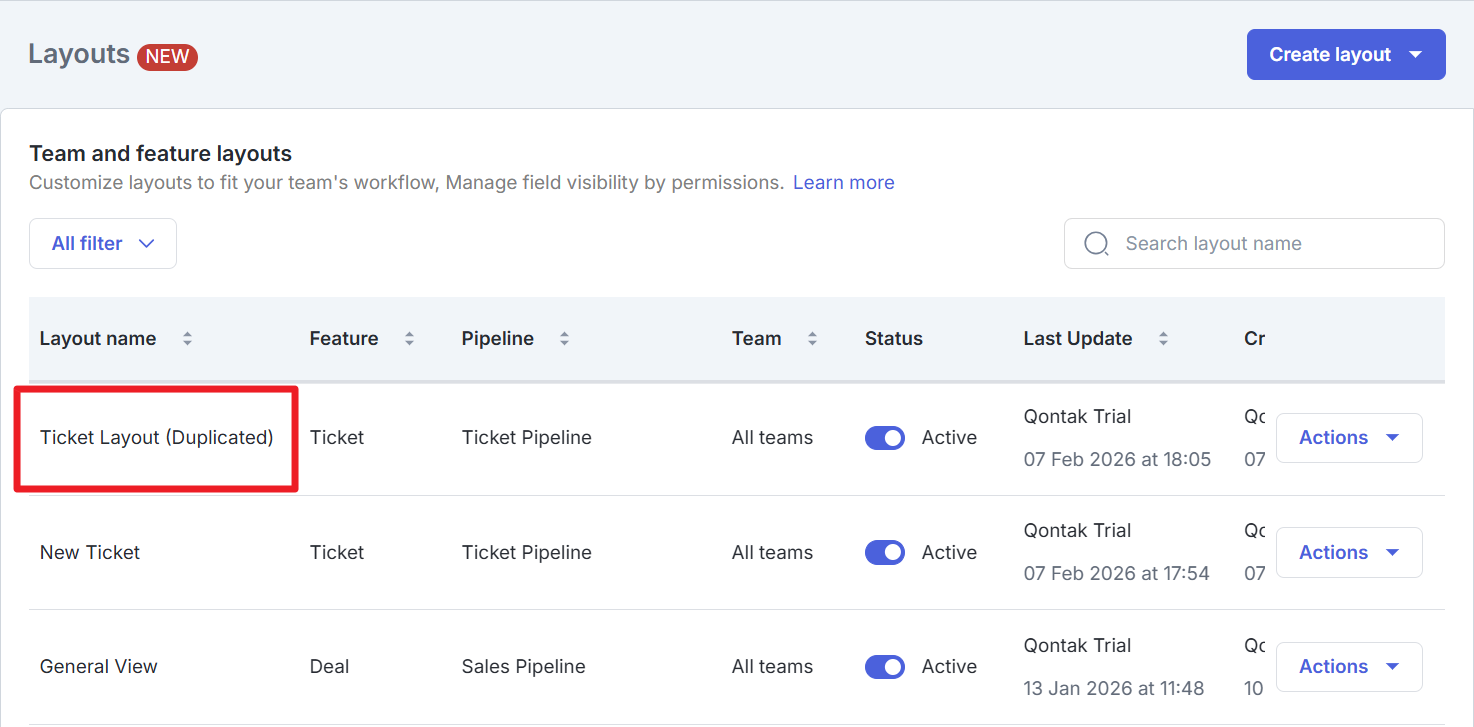Follow the Learn more link
This screenshot has height=727, width=1474.
click(843, 183)
